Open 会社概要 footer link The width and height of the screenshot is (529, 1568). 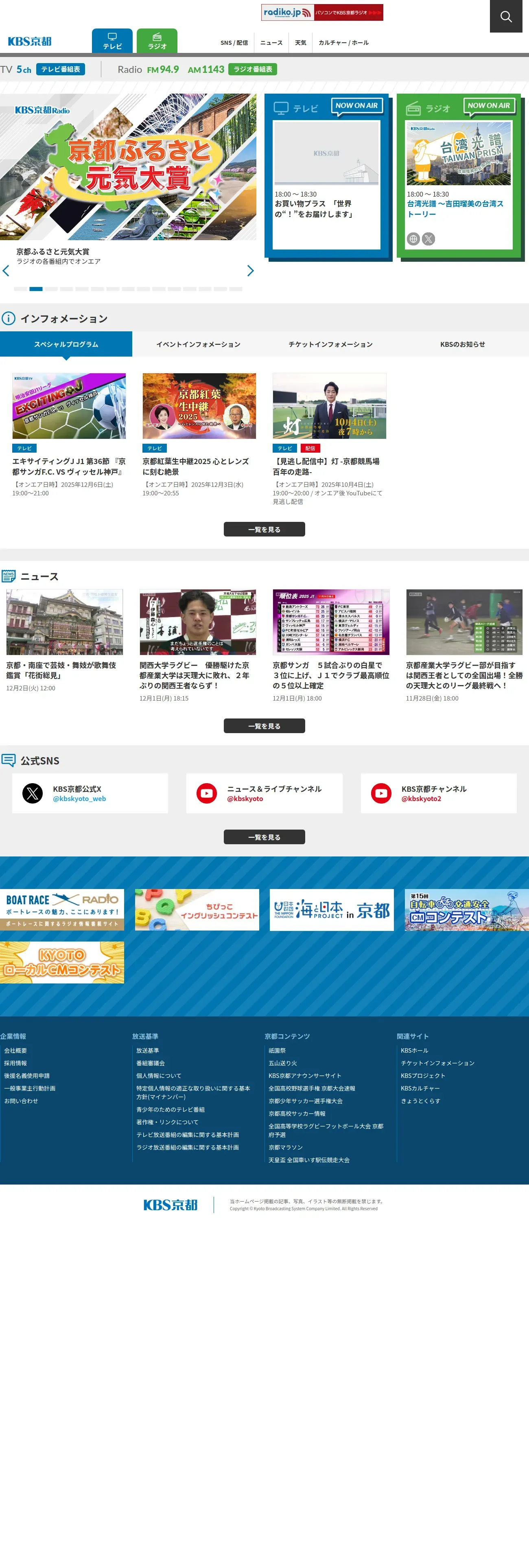15,1051
